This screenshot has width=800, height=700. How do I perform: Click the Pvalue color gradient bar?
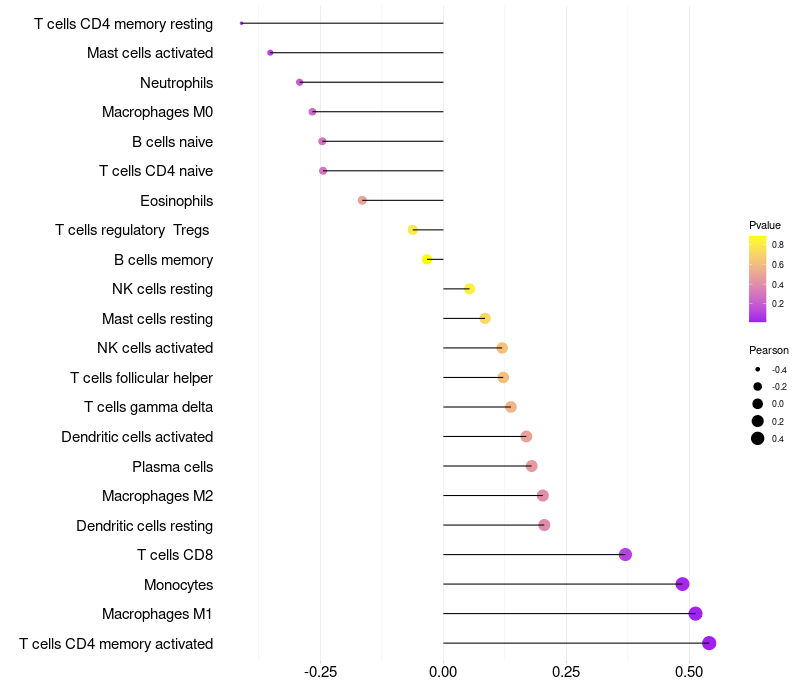(x=758, y=279)
